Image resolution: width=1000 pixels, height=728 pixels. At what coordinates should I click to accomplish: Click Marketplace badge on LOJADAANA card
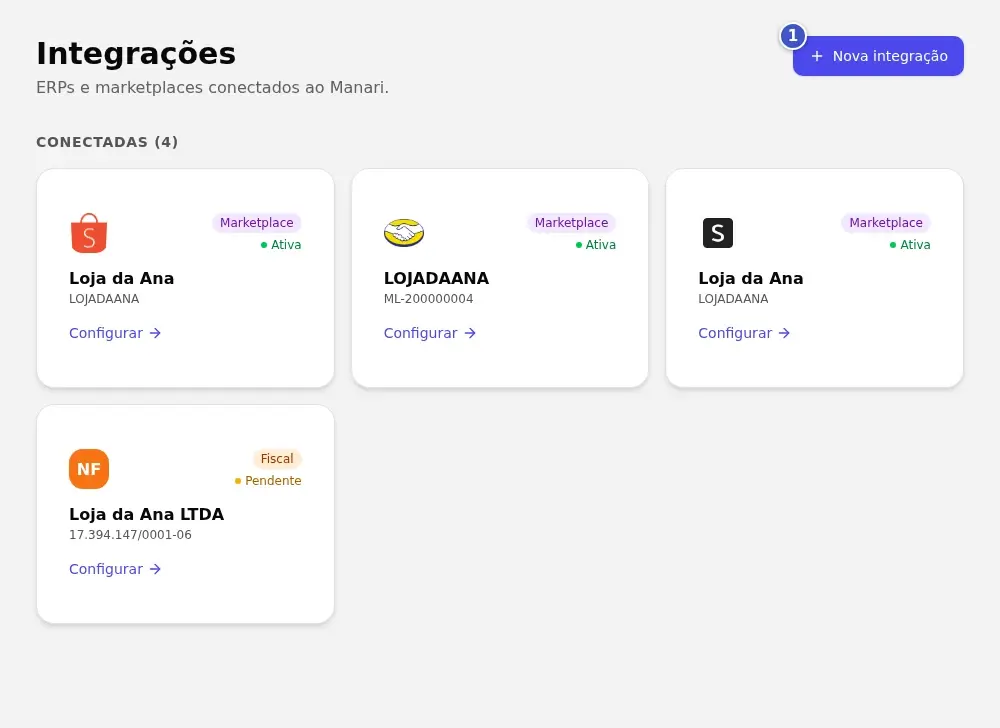[571, 222]
